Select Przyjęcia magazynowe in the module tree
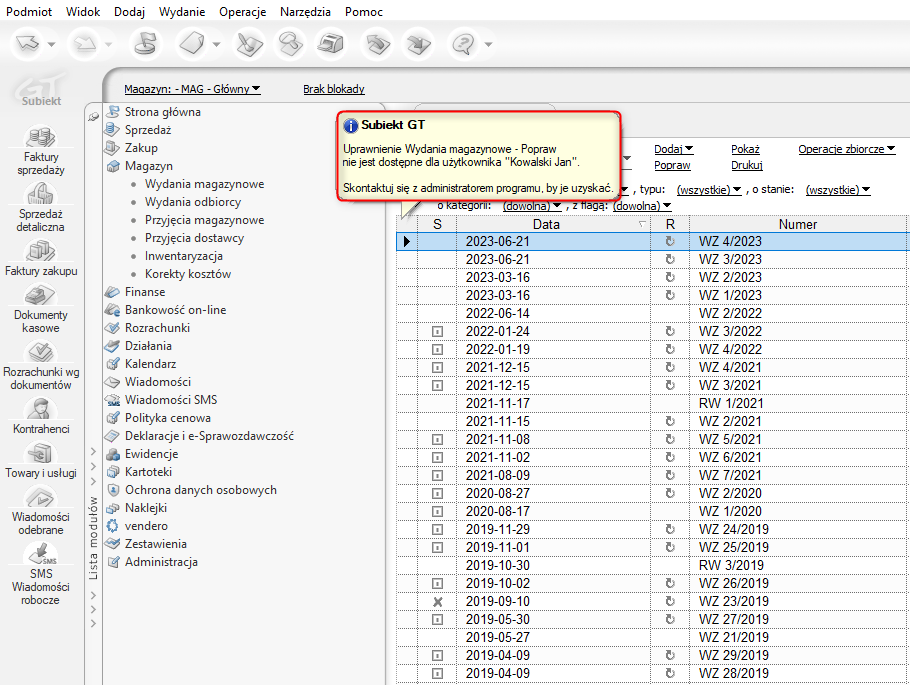The height and width of the screenshot is (685, 910). point(204,220)
